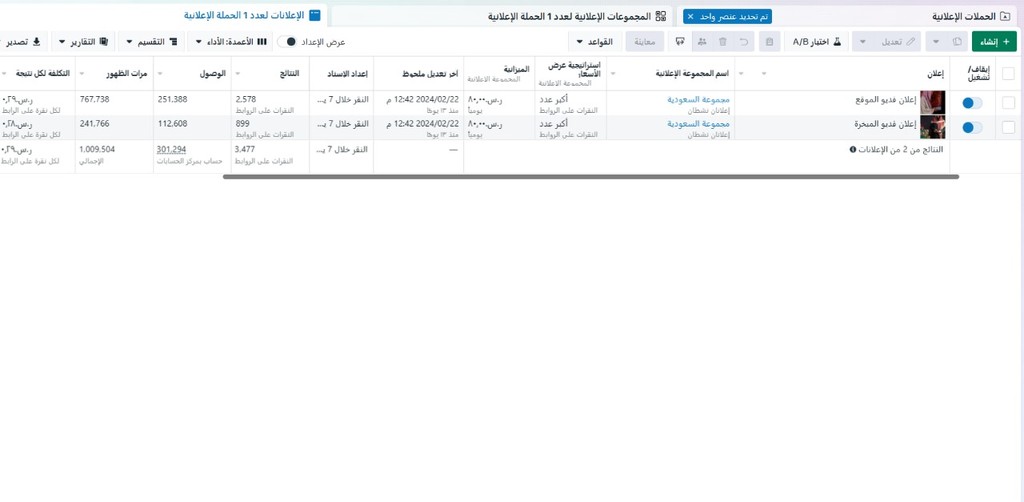Check the box for إعلان فديو المبخرة
1024x502 pixels.
click(x=1008, y=127)
